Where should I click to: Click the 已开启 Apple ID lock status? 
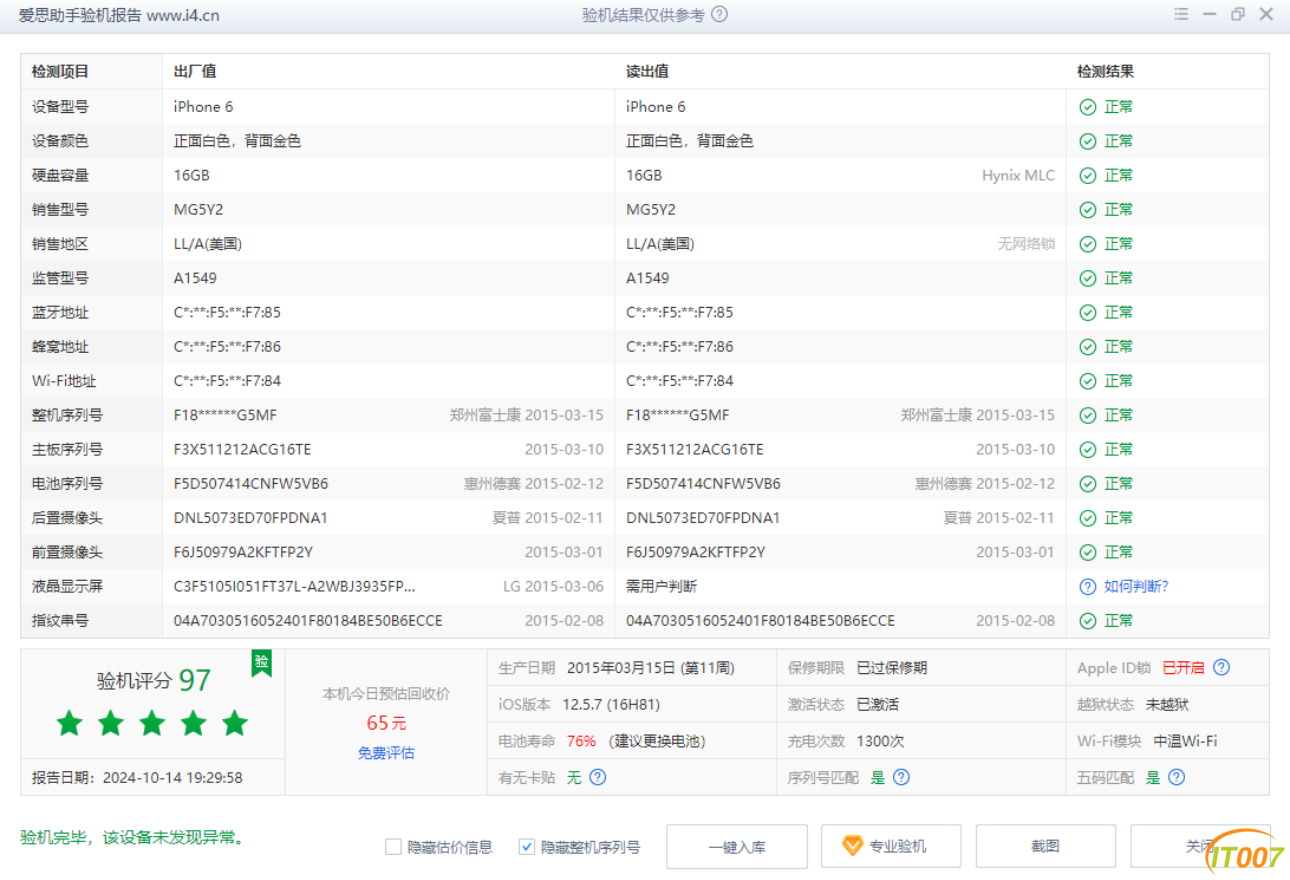point(1183,667)
